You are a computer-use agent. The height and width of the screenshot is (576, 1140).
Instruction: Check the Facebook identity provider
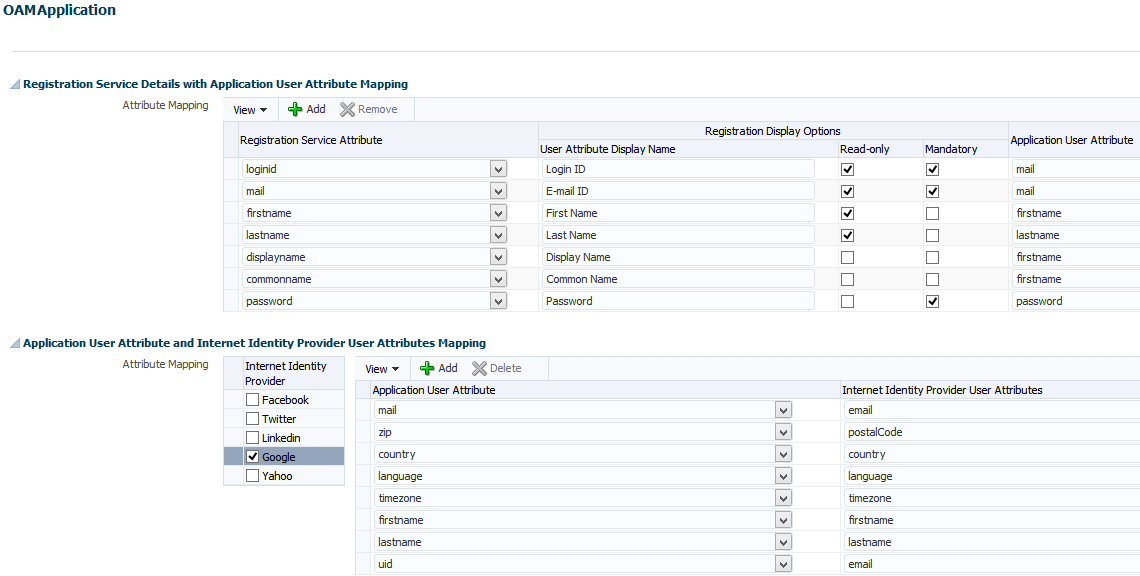252,399
